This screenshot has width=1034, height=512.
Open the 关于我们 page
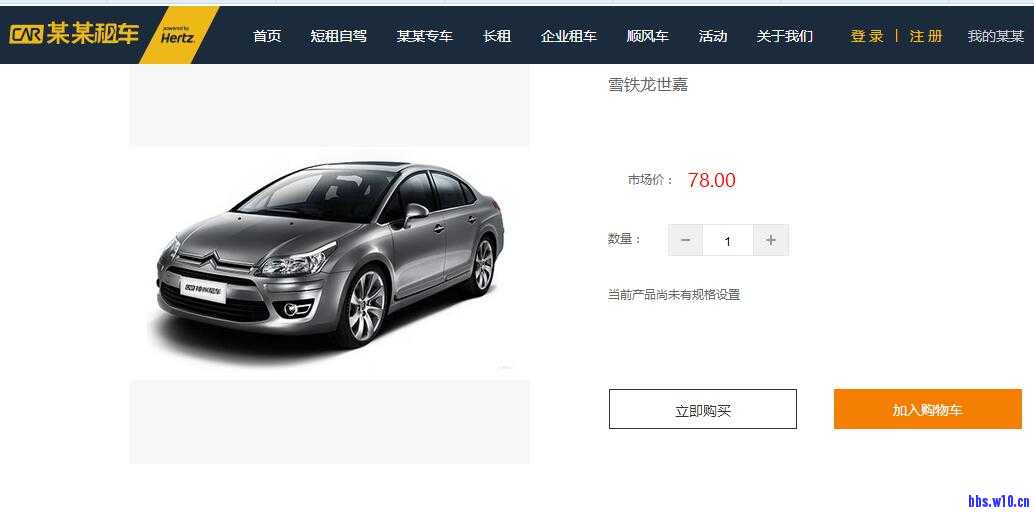pyautogui.click(x=785, y=36)
